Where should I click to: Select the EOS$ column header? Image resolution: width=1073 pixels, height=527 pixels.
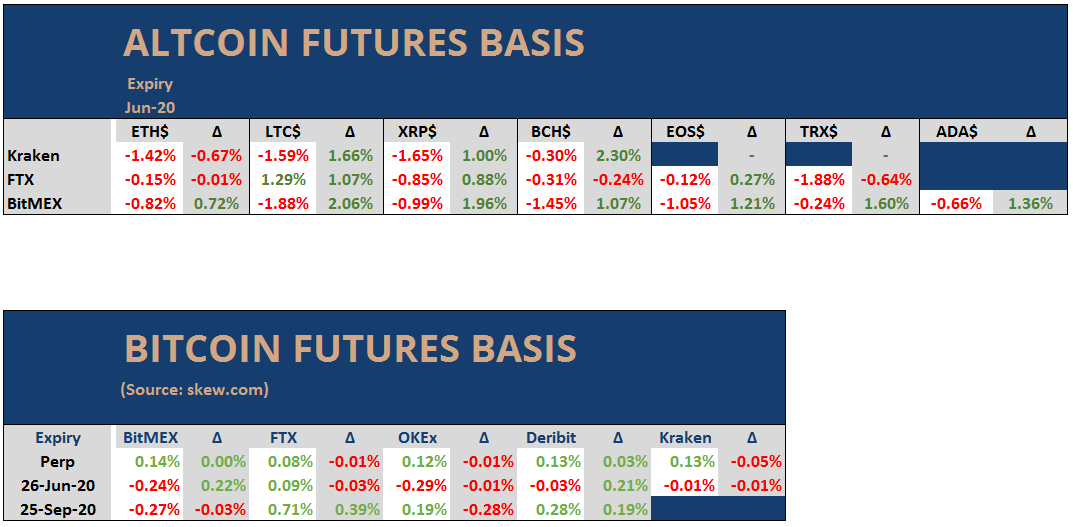tap(684, 131)
